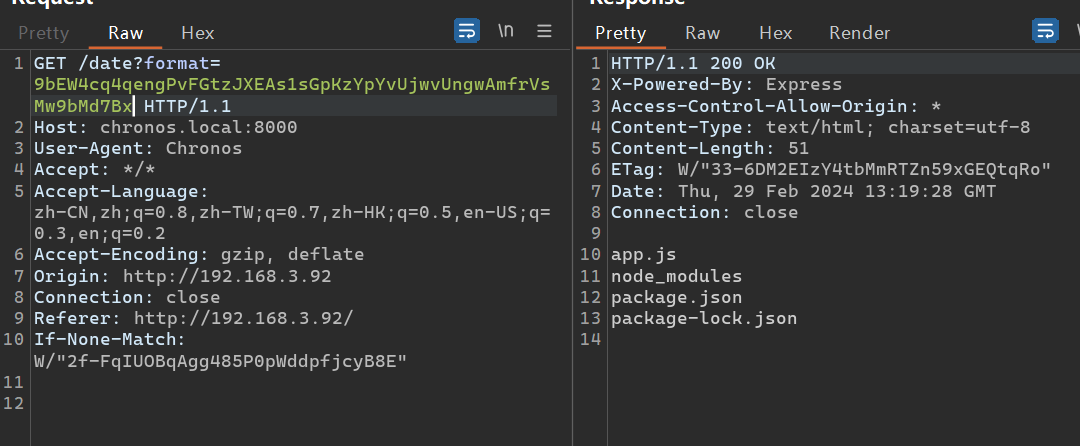The height and width of the screenshot is (446, 1080).
Task: Toggle word wrap icon in Request pane
Action: pos(467,31)
